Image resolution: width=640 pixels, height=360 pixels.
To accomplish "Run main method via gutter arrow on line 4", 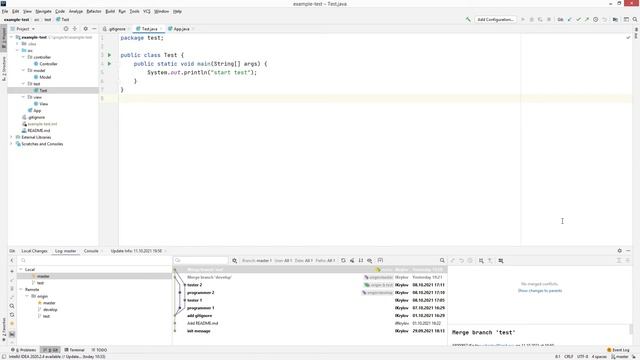I will click(x=109, y=64).
